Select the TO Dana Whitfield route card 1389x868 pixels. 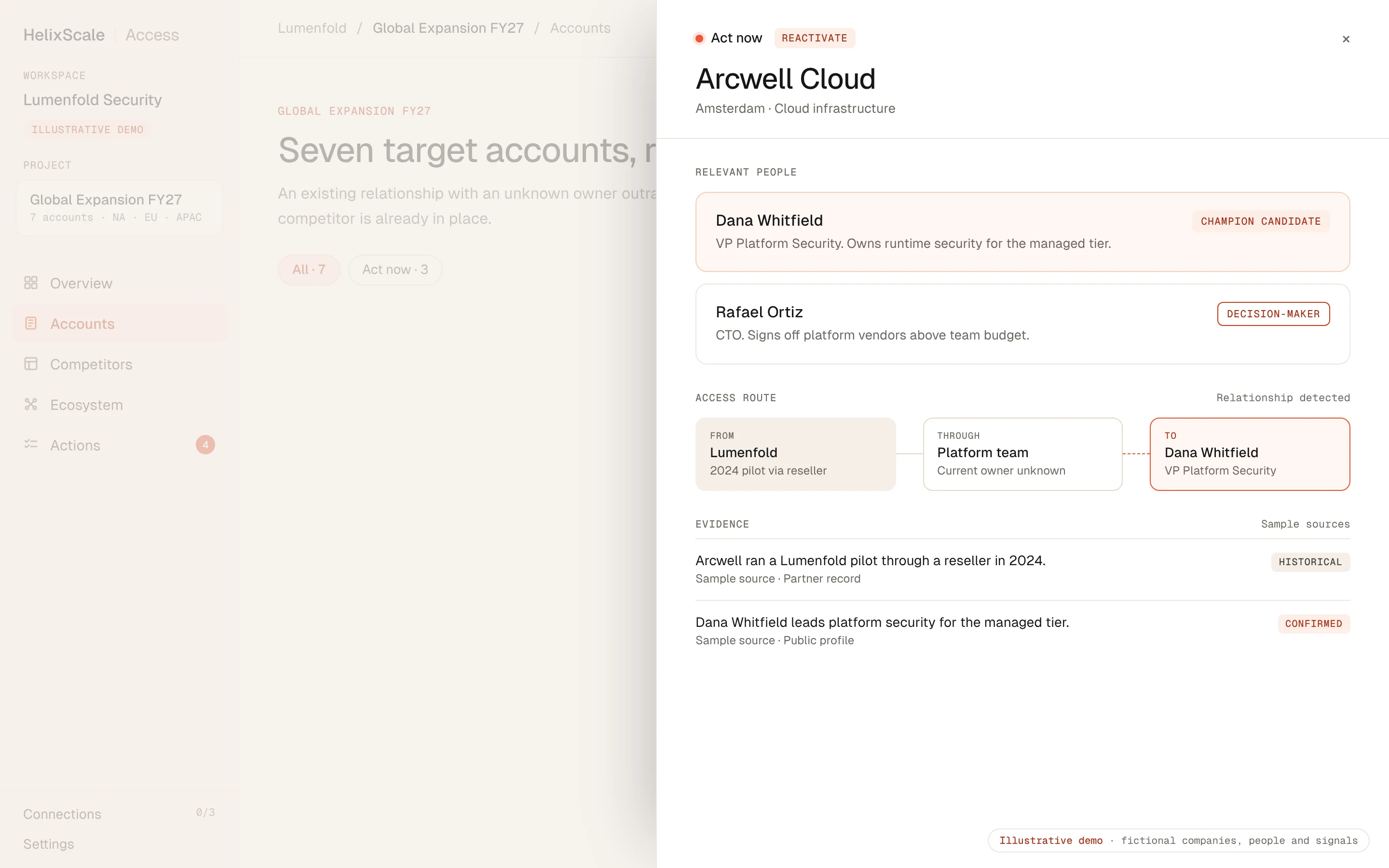tap(1250, 454)
